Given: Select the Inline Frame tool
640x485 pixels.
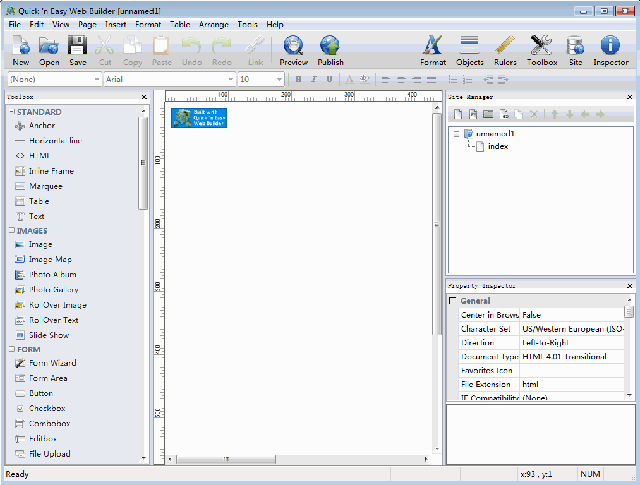Looking at the screenshot, I should click(44, 171).
